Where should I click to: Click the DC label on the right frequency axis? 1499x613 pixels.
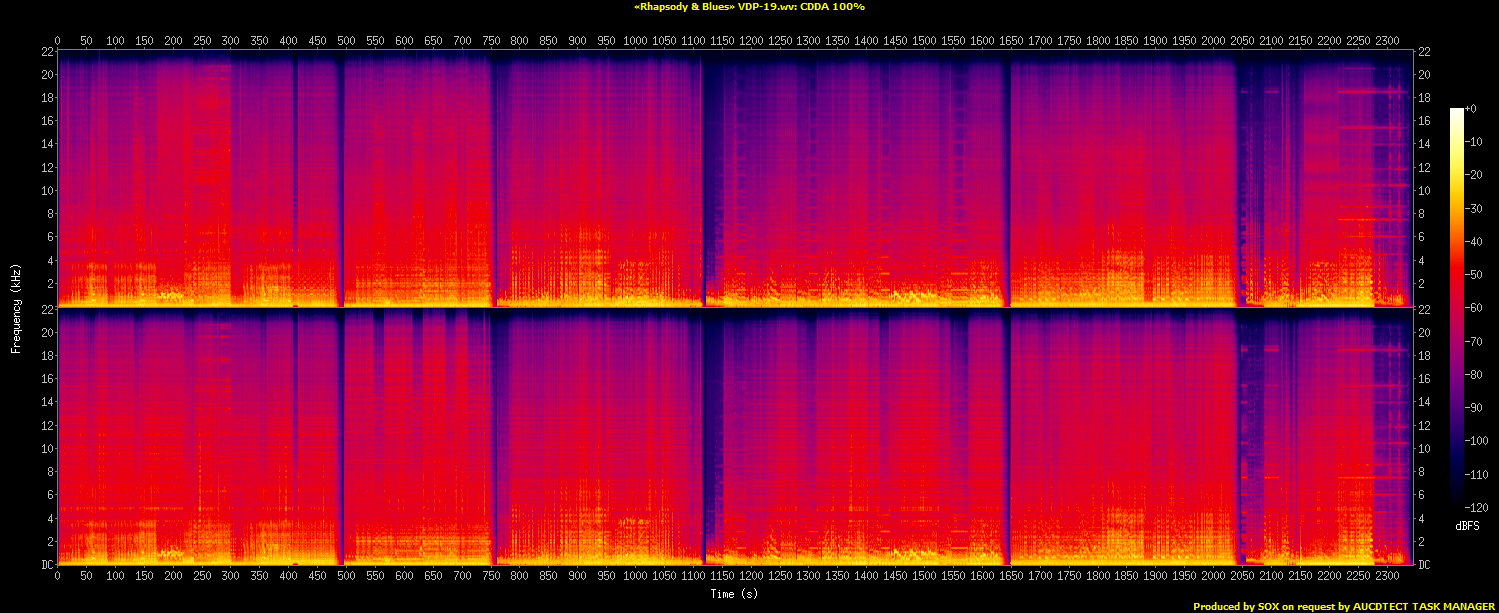[x=1424, y=565]
